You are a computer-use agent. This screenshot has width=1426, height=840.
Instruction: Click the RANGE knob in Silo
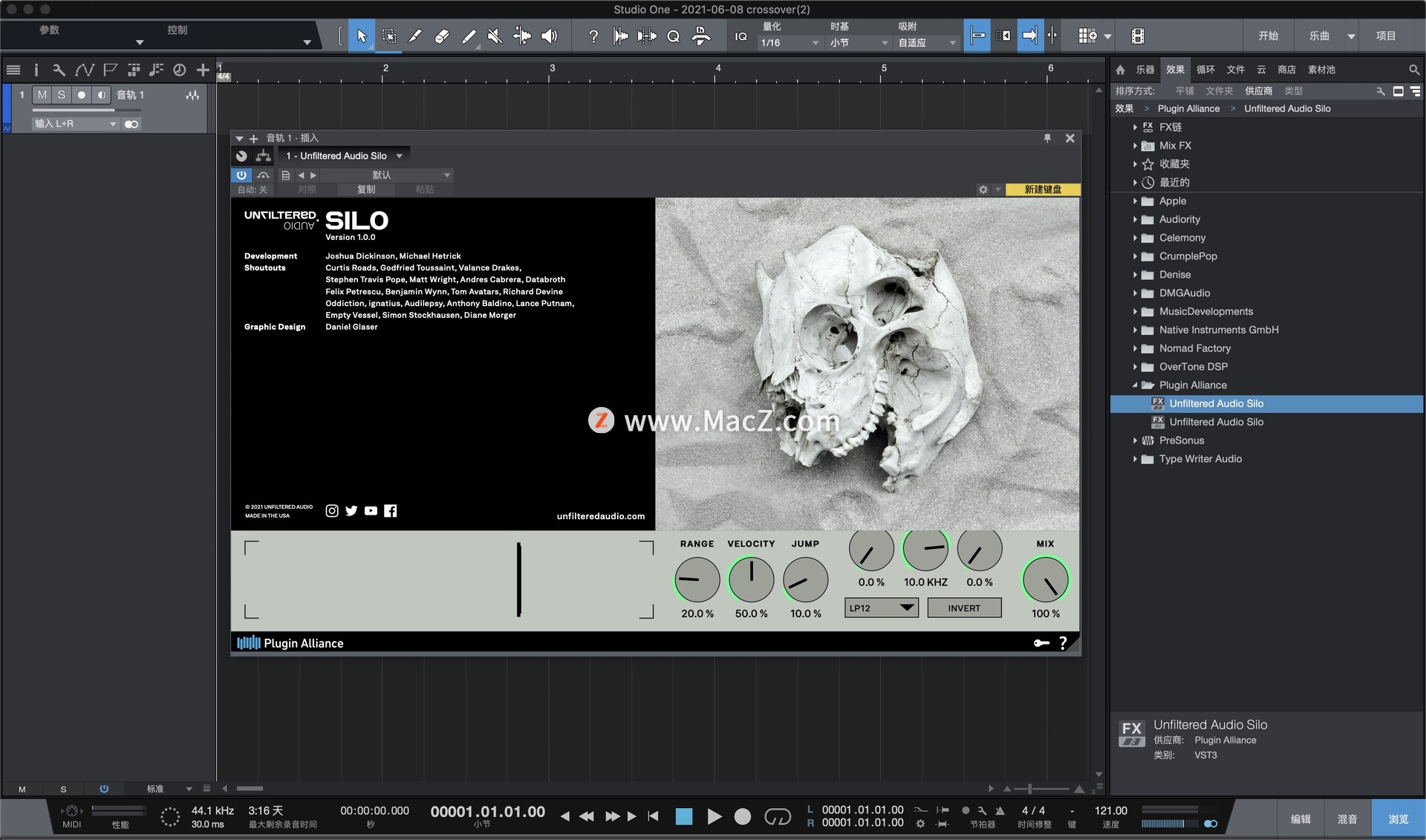(697, 580)
